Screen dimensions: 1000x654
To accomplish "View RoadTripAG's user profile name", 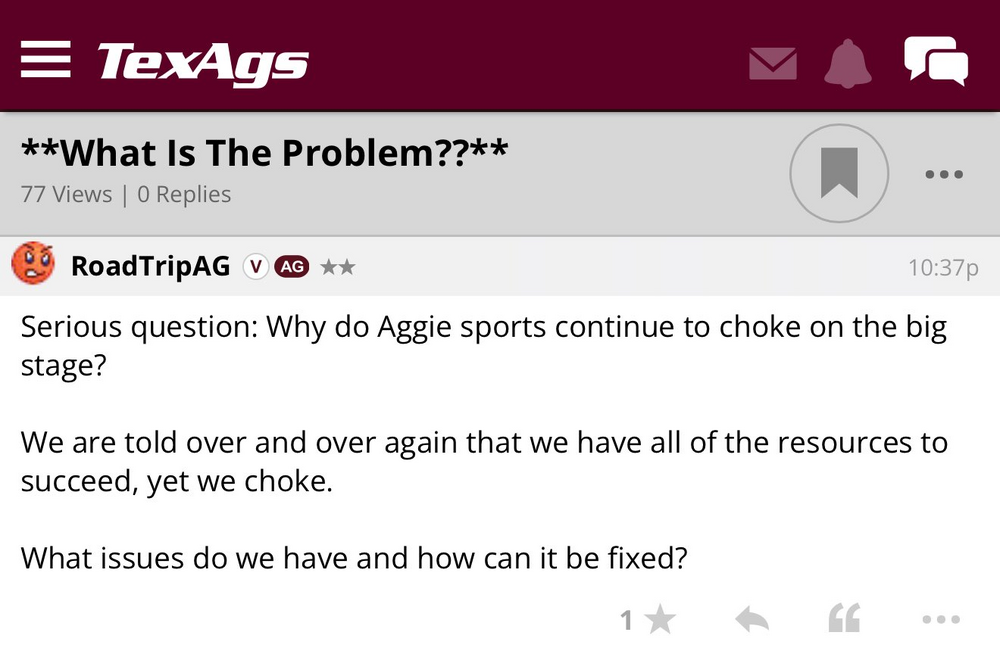I will 150,266.
